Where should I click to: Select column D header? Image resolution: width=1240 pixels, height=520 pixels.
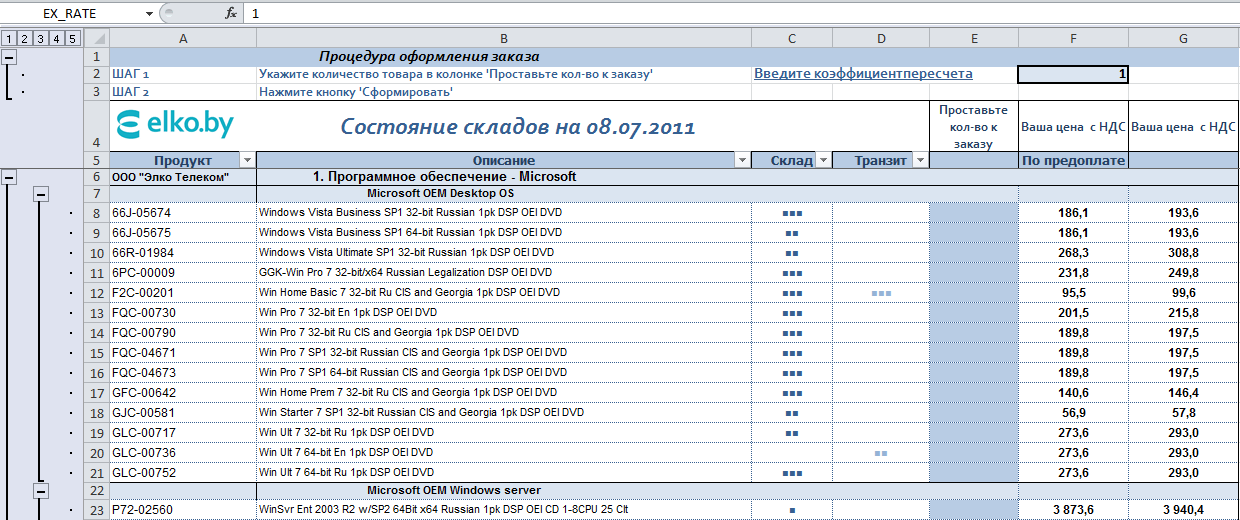click(x=881, y=38)
